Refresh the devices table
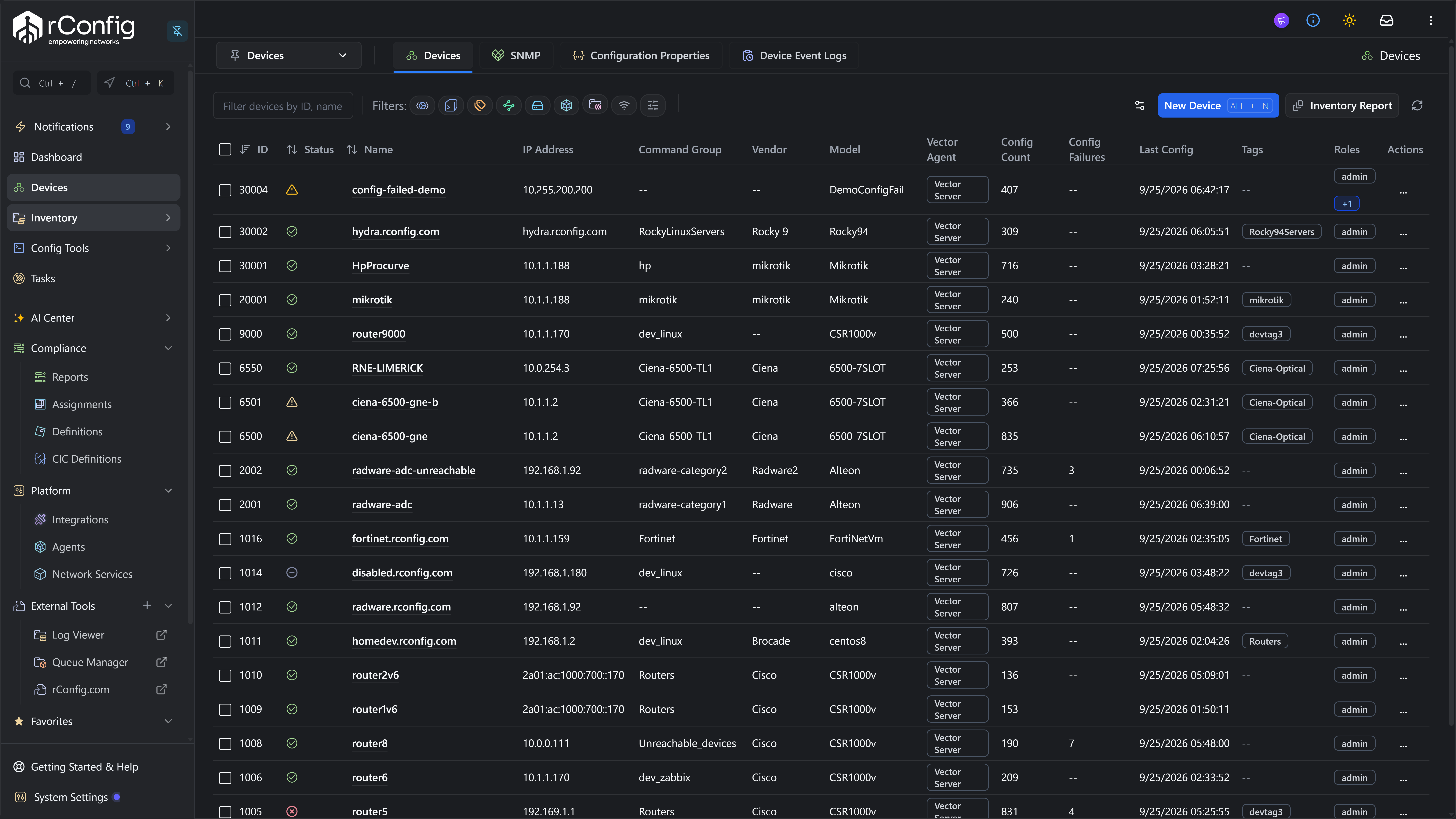Screen dimensions: 1456x819 1417,106
